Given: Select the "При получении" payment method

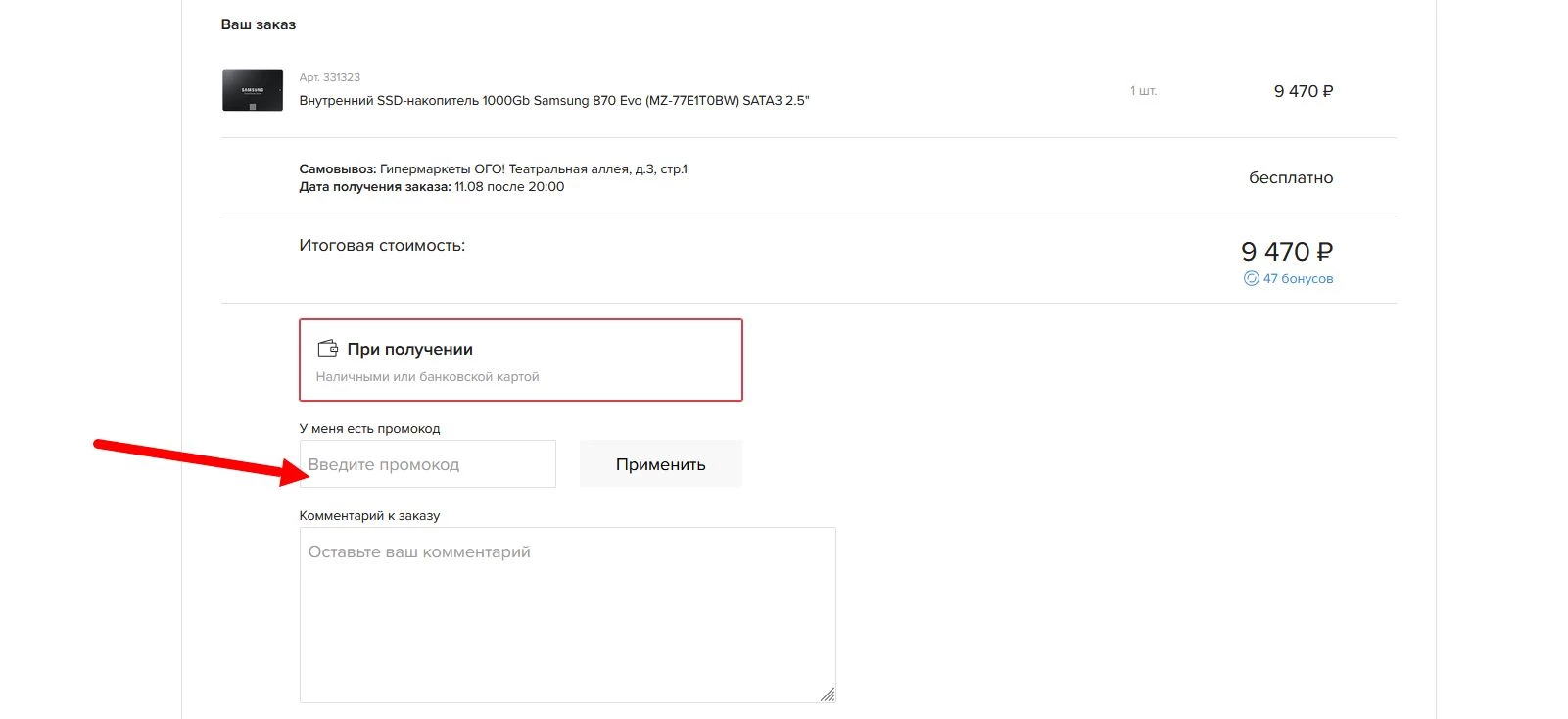Looking at the screenshot, I should pyautogui.click(x=520, y=359).
